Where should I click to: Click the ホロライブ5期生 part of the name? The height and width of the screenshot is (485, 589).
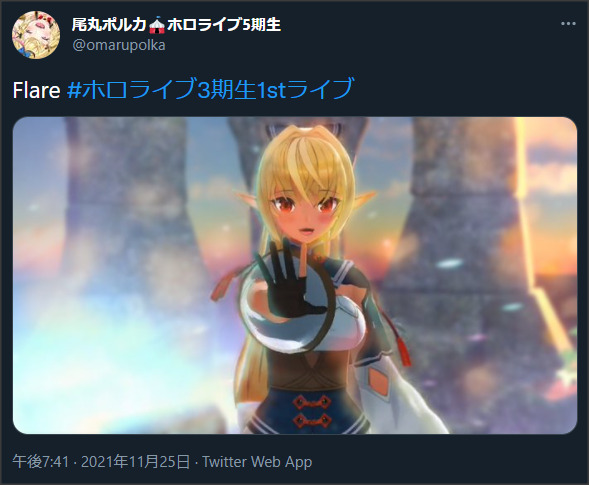224,25
